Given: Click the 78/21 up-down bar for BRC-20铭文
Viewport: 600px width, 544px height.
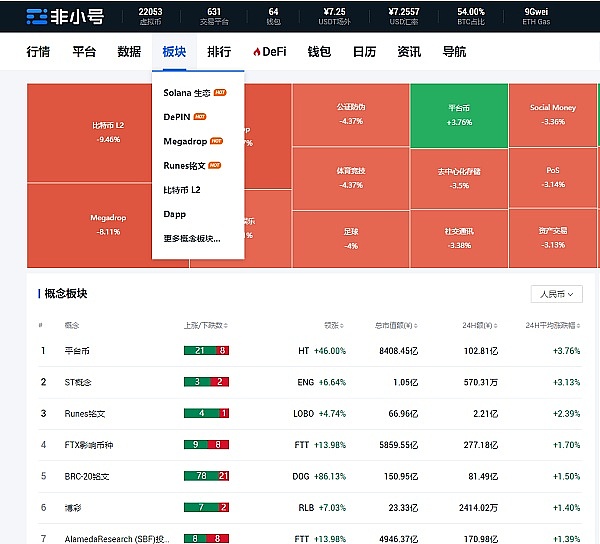Looking at the screenshot, I should tap(206, 476).
